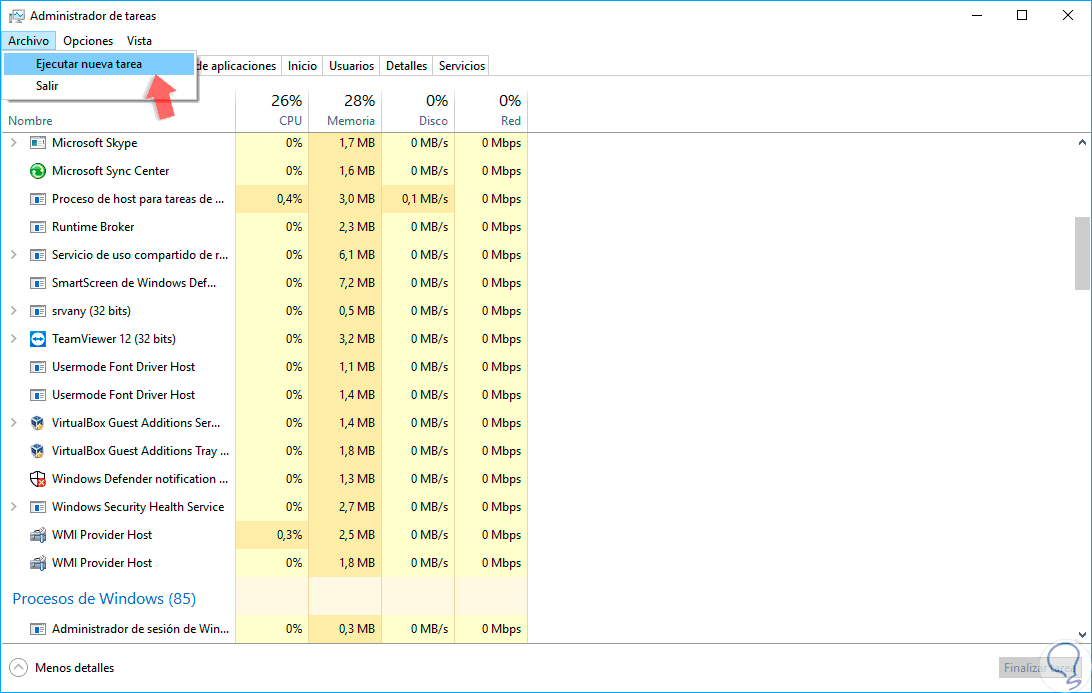Maximize the Task Manager window
This screenshot has height=693, width=1092.
point(1022,15)
